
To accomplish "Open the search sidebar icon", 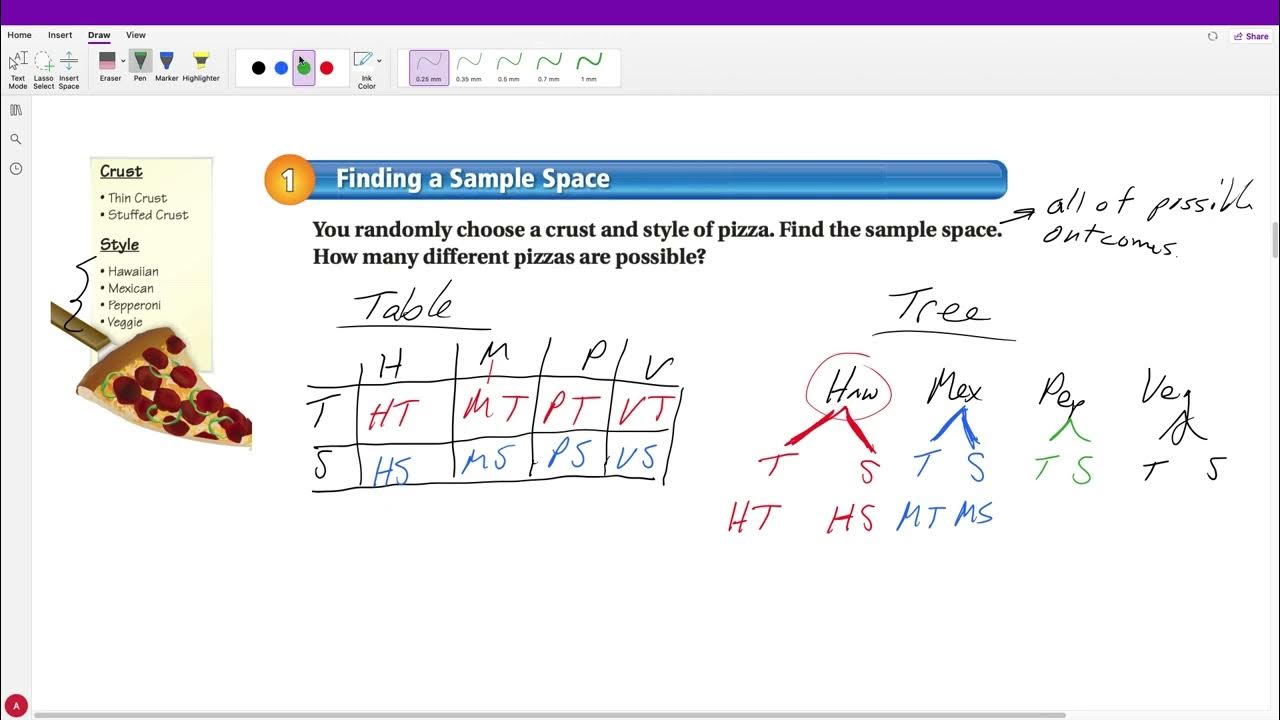I will coord(16,139).
